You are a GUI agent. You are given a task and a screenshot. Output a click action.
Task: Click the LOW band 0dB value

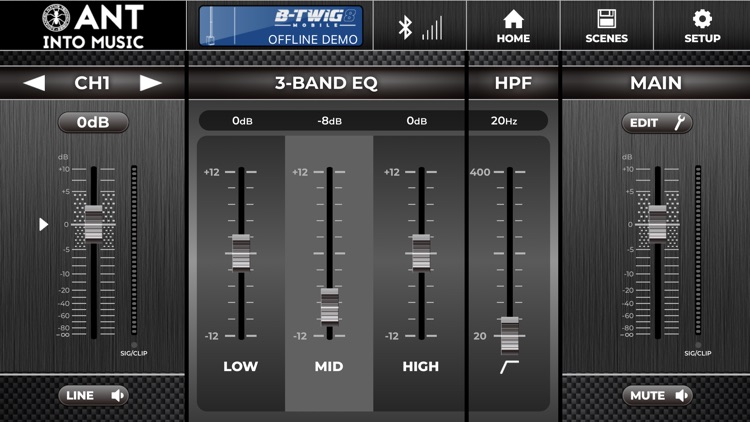pyautogui.click(x=242, y=121)
